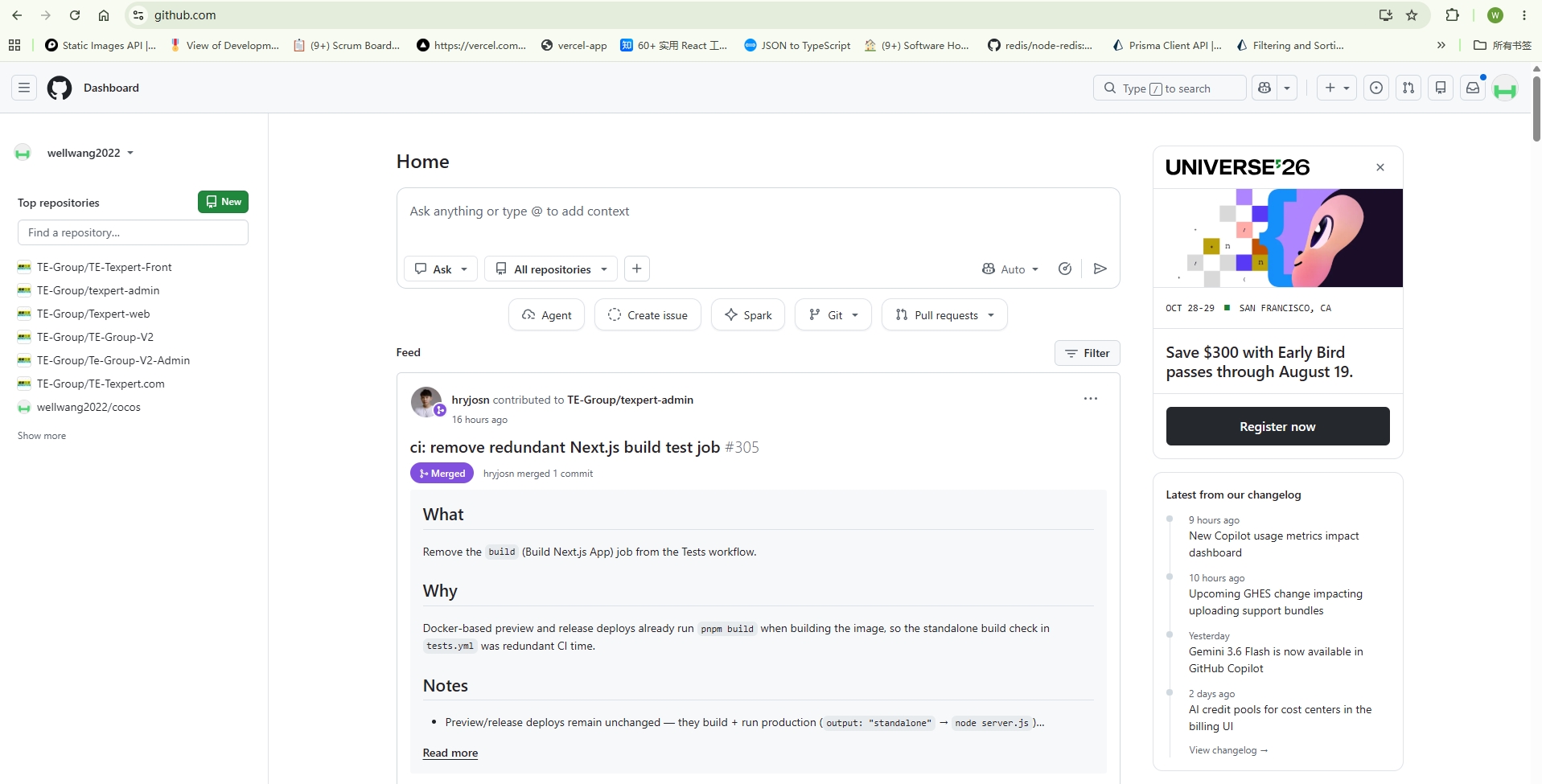Screen dimensions: 1542x784
Task: Click the Agent button
Action: (547, 314)
